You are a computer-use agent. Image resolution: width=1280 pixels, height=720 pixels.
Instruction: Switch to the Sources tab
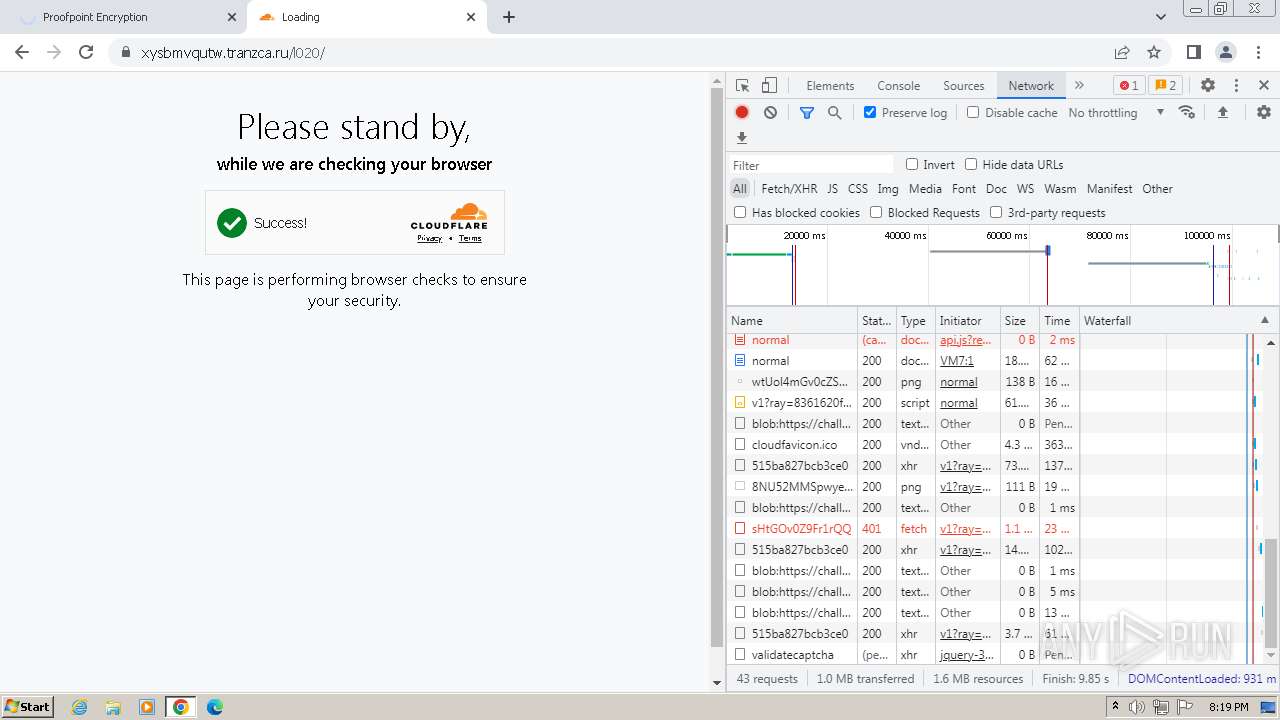(x=964, y=86)
